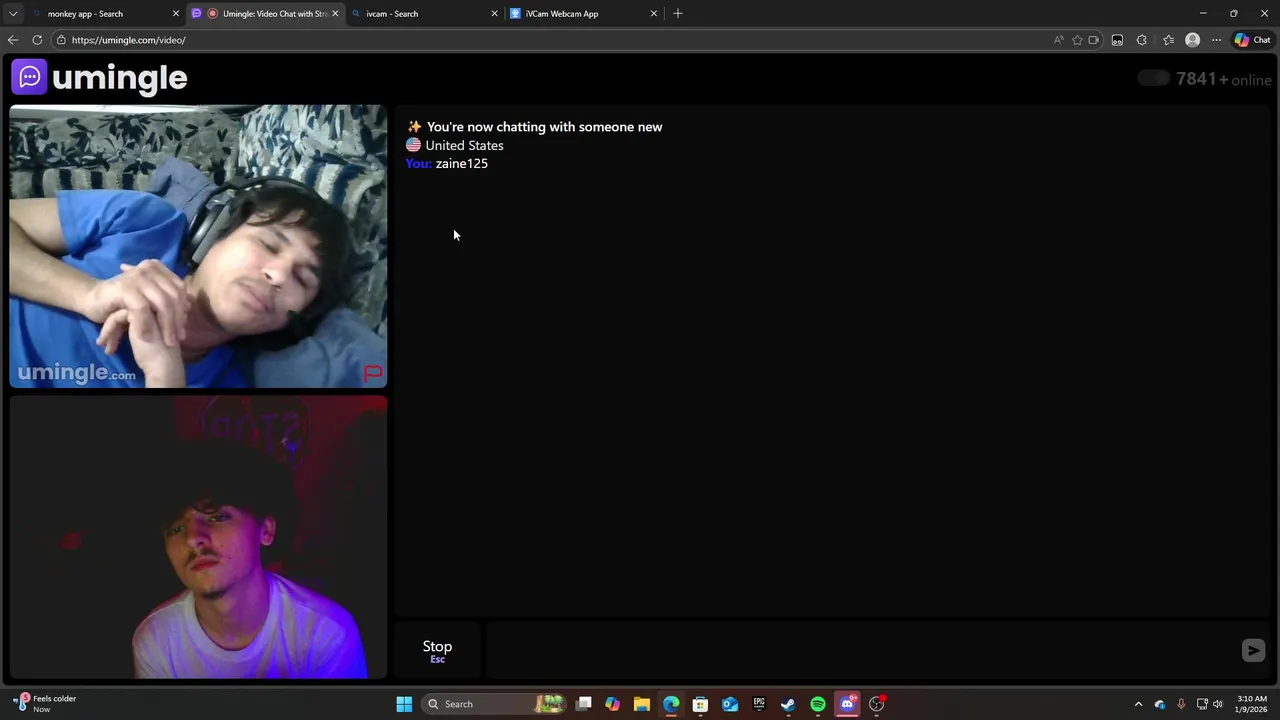Stop the current chat

(x=437, y=650)
